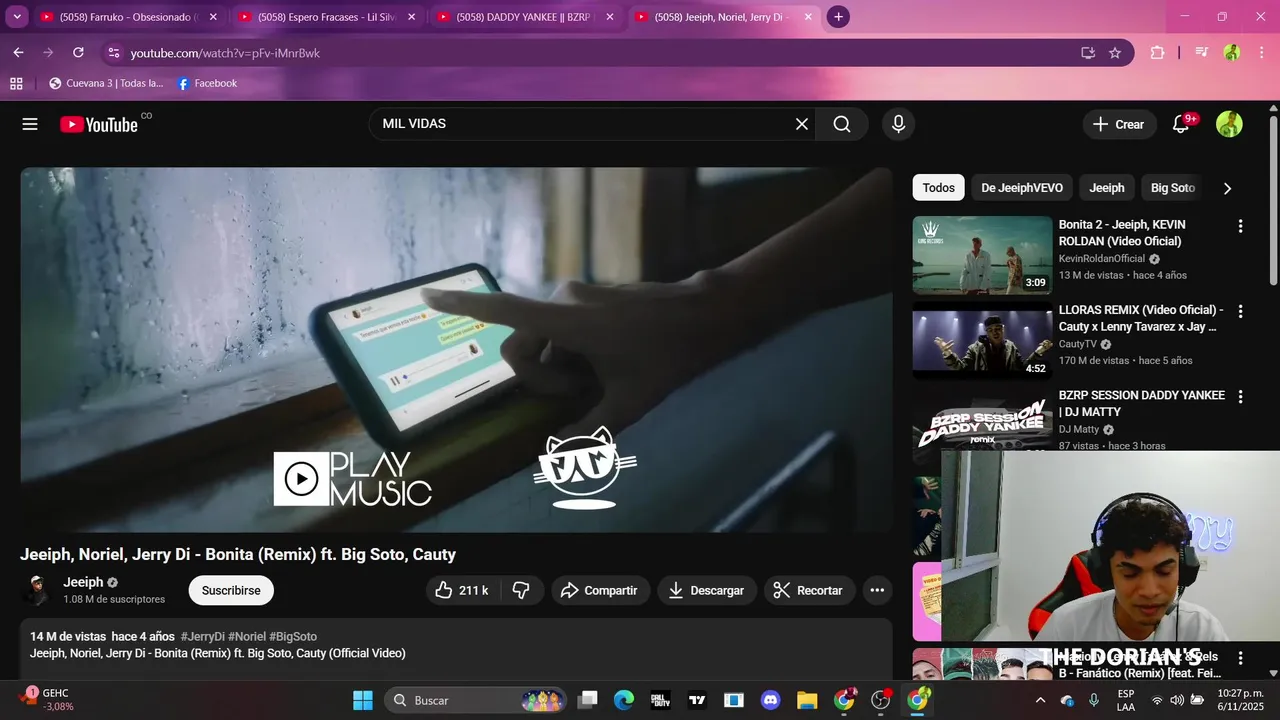The image size is (1280, 720).
Task: Click the Crear create button
Action: click(1119, 124)
